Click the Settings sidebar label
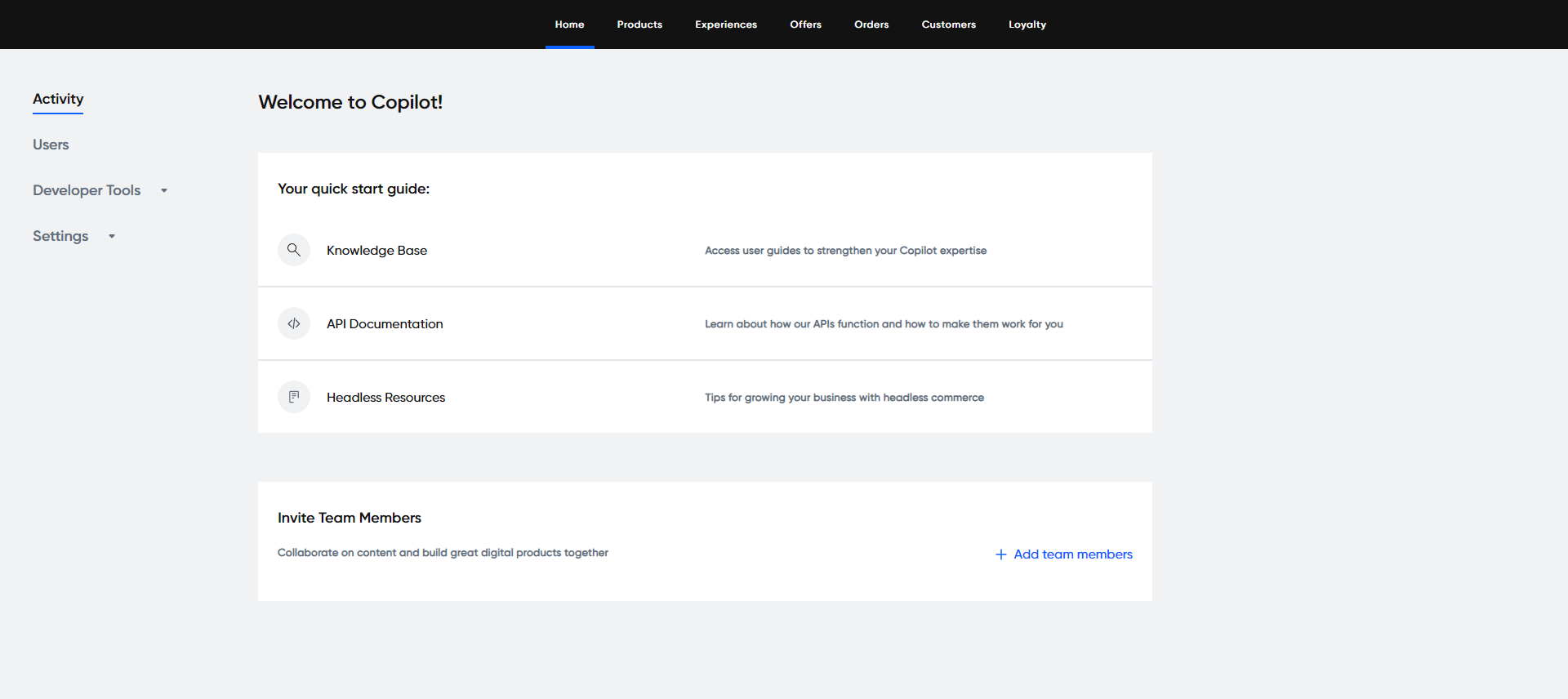The width and height of the screenshot is (1568, 699). click(60, 236)
